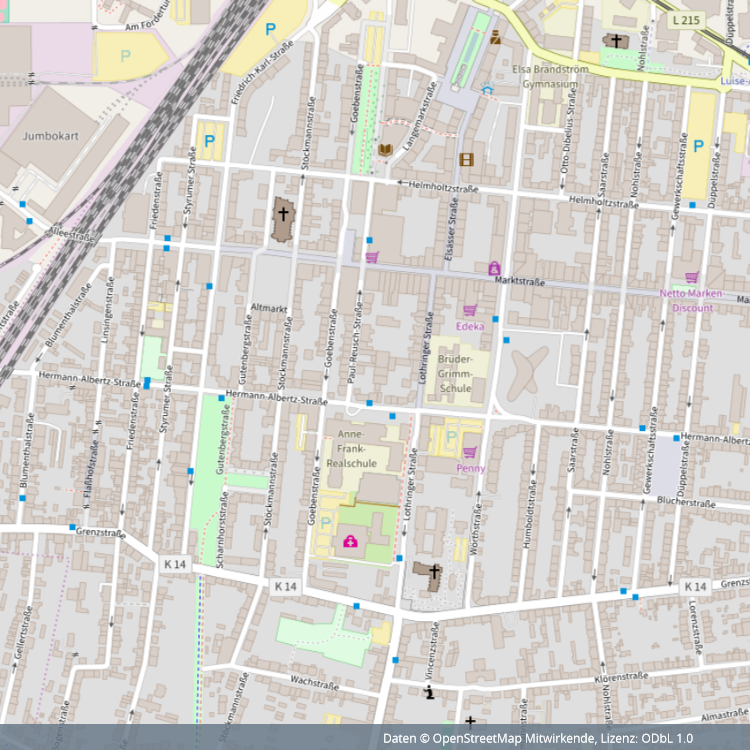Screen dimensions: 750x750
Task: Select the Brüder-Grimm-Schule label
Action: click(455, 373)
